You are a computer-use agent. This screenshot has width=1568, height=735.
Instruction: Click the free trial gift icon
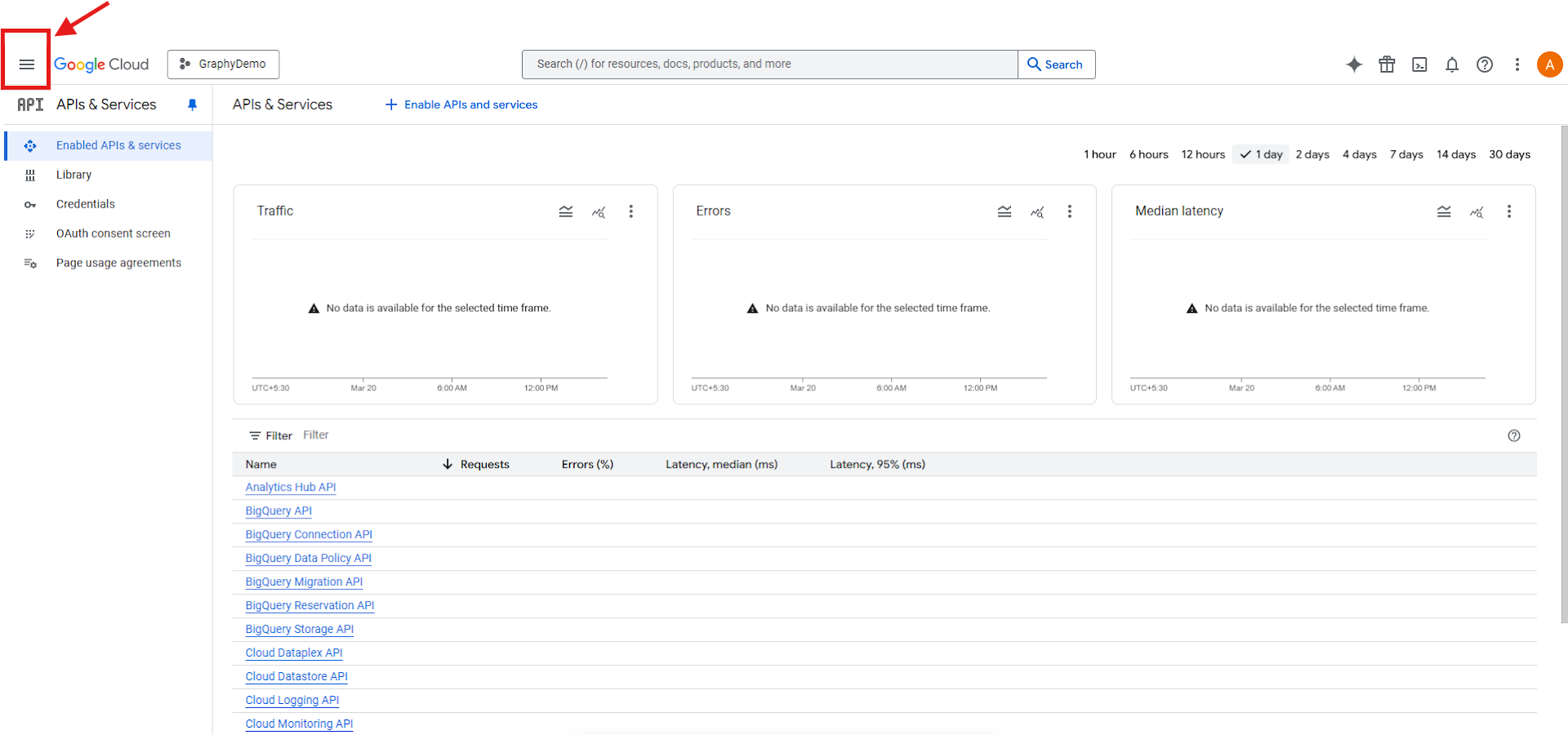pos(1387,65)
